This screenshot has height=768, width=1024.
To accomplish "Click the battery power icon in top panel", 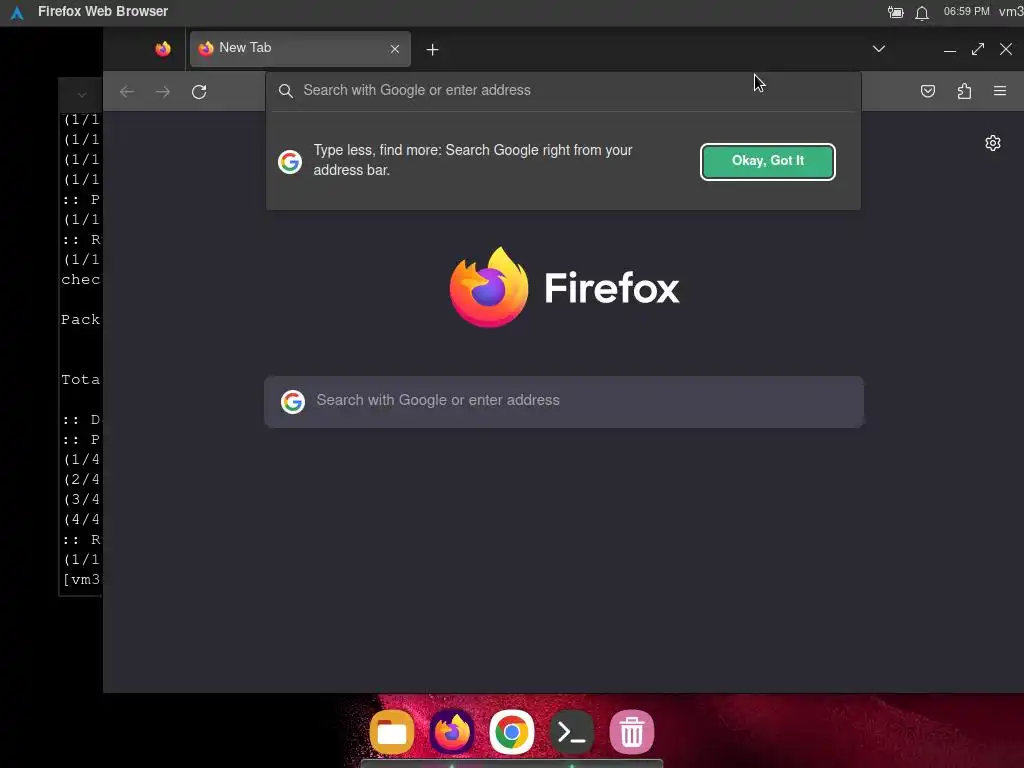I will click(x=895, y=12).
